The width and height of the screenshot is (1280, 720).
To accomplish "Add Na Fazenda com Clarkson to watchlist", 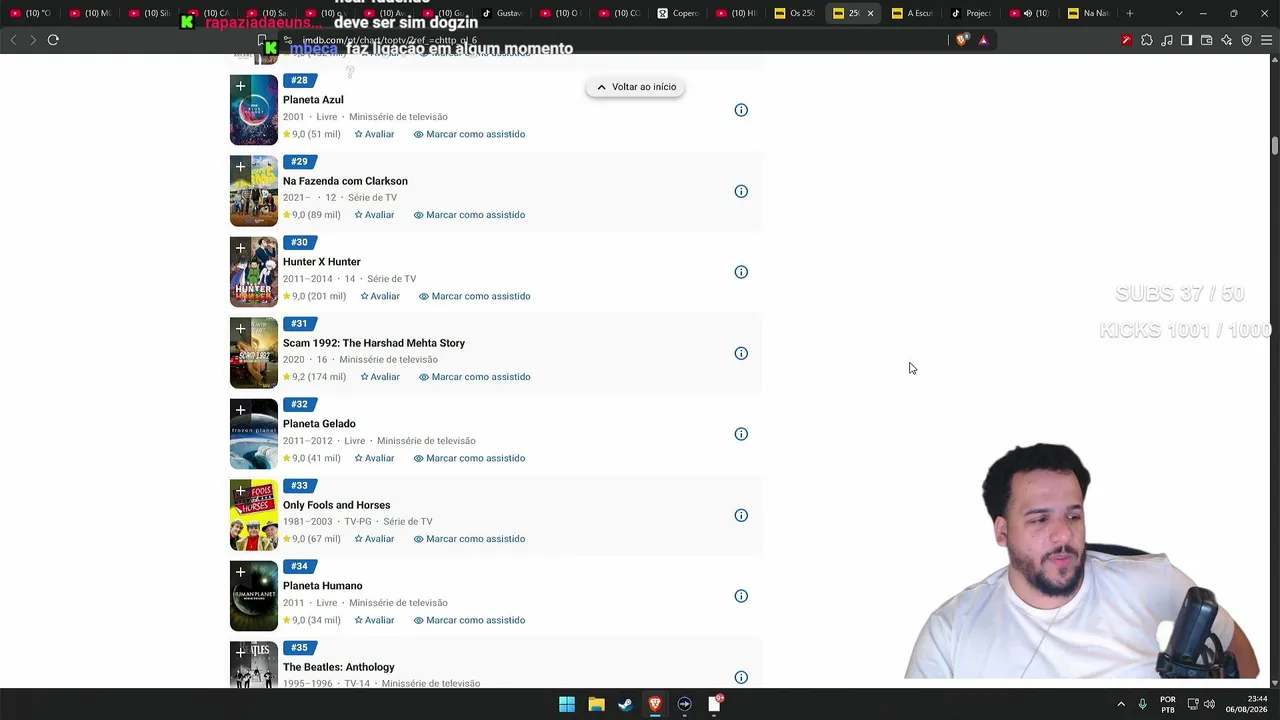I will point(240,168).
